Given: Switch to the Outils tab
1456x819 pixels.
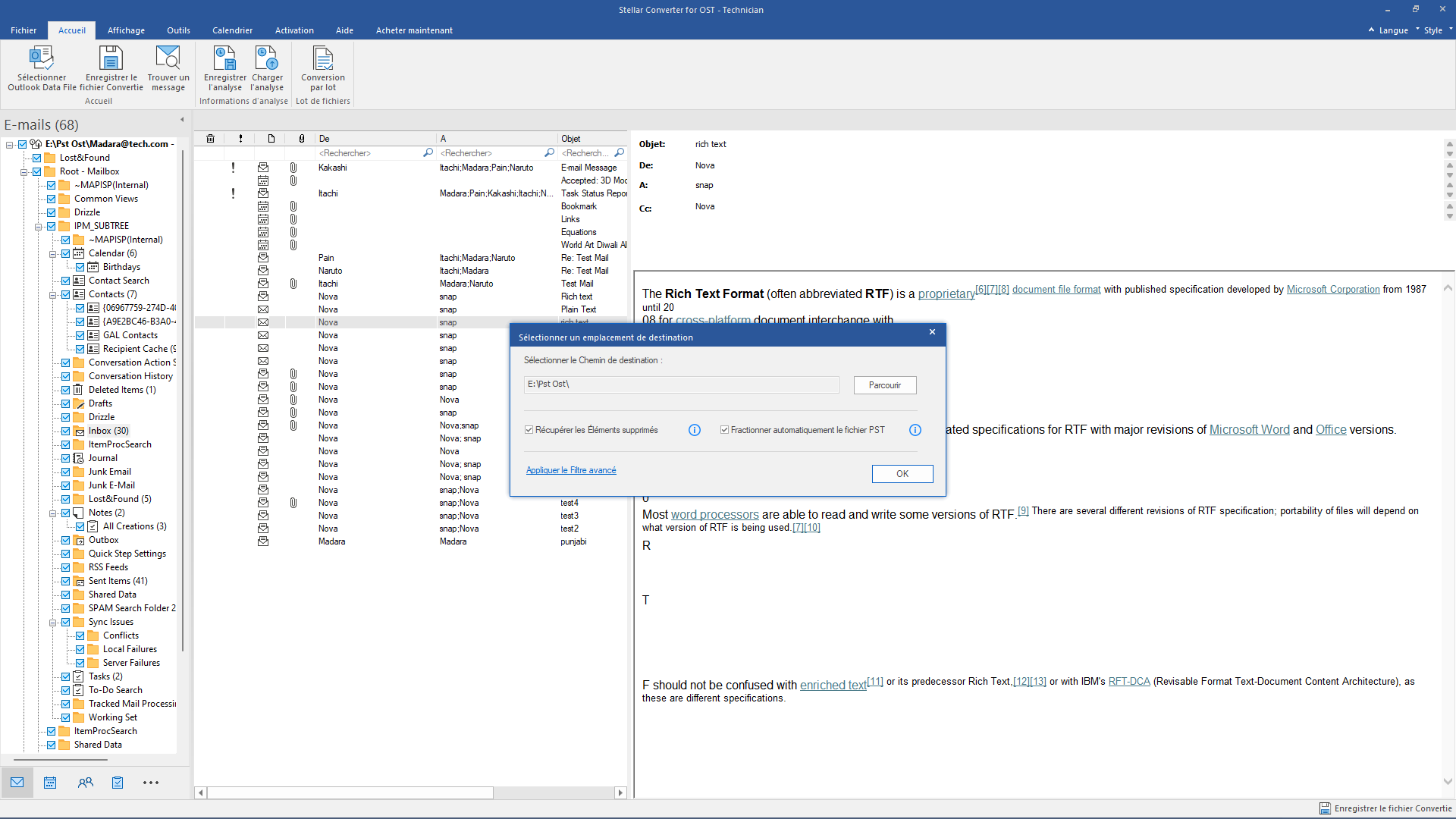Looking at the screenshot, I should [x=178, y=30].
